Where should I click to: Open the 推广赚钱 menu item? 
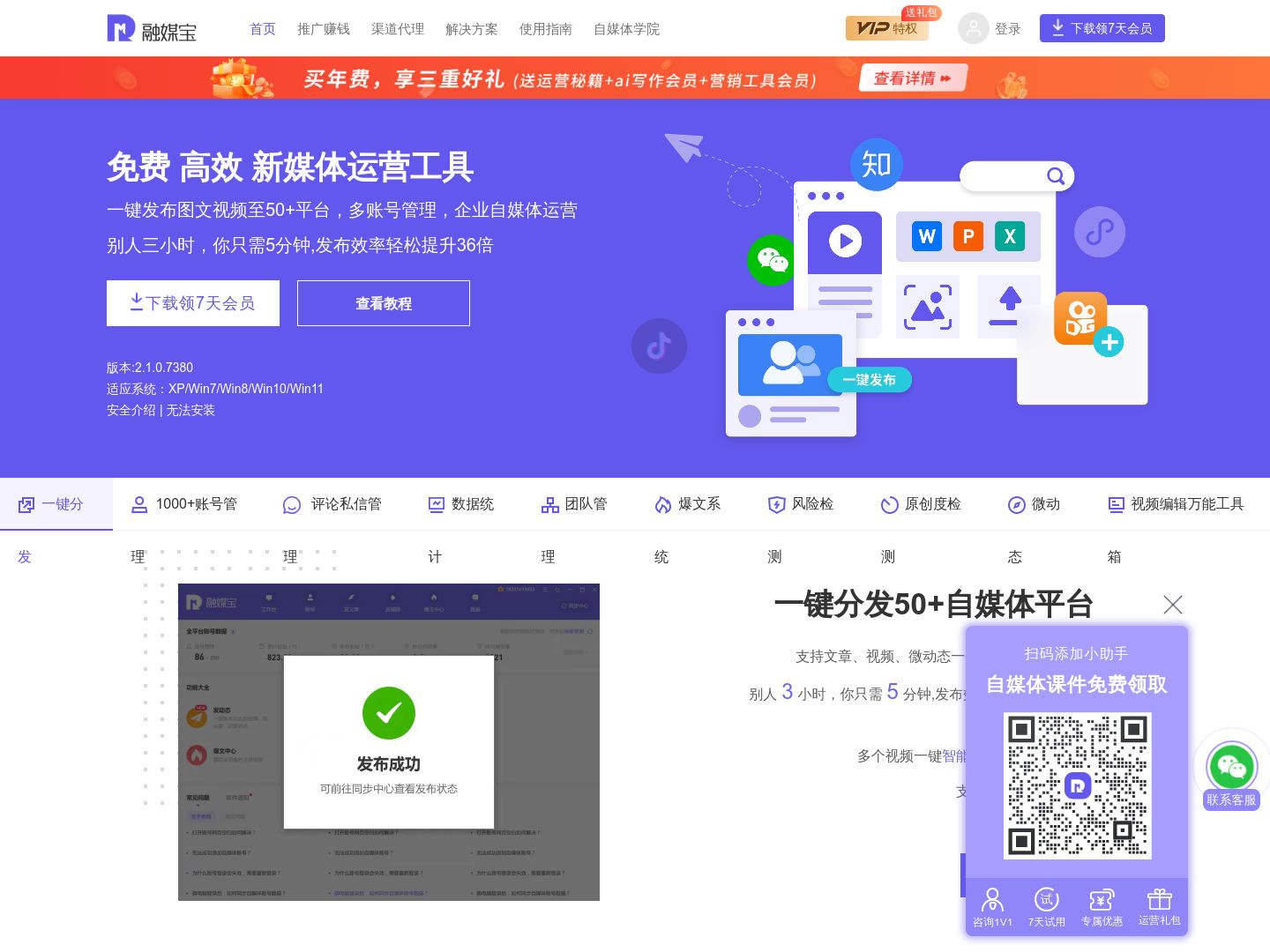324,29
